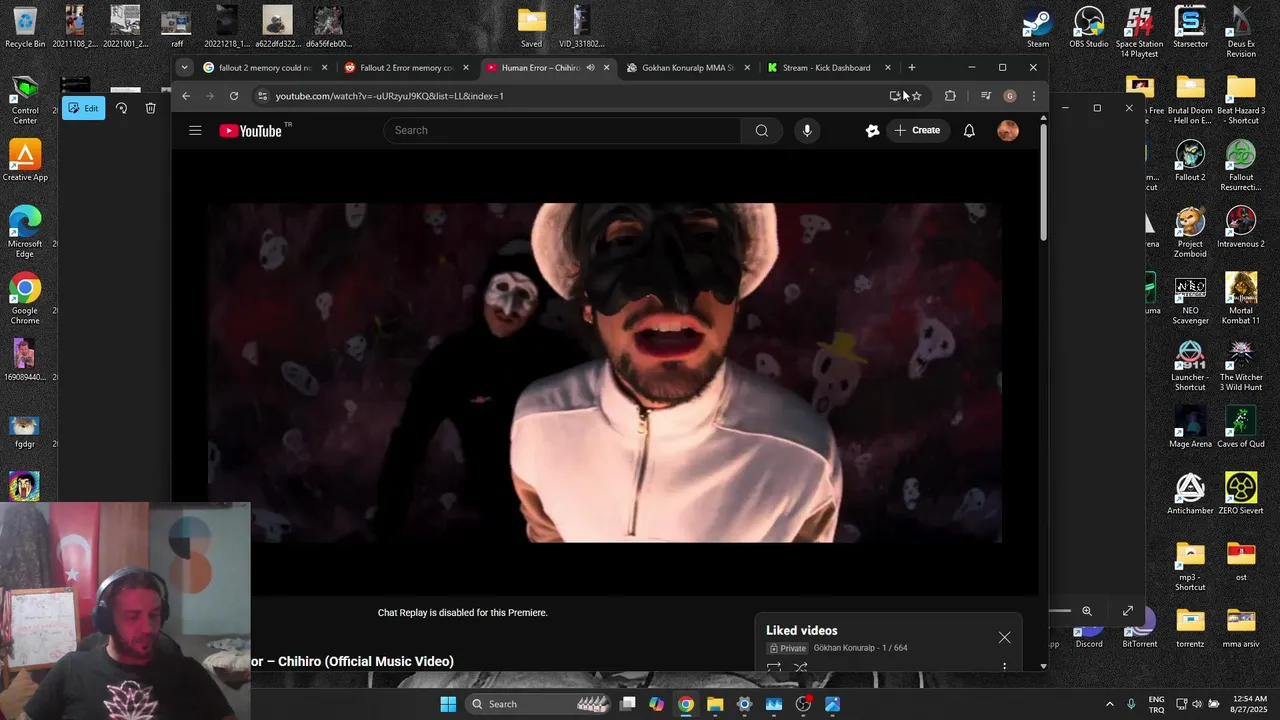Click the YouTube search magnifier button
Image resolution: width=1280 pixels, height=720 pixels.
coord(762,130)
